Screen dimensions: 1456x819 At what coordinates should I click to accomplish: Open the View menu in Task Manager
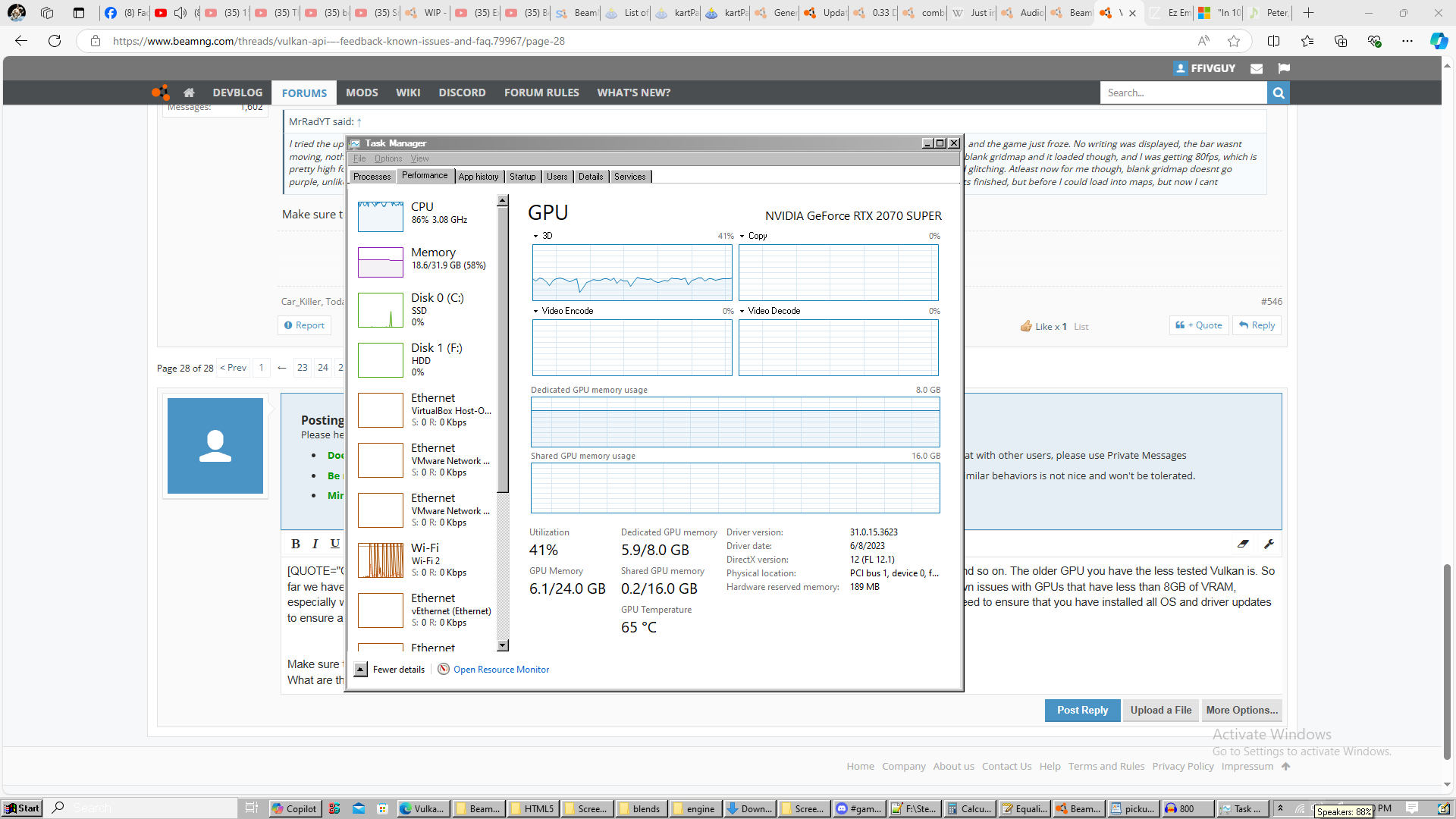(419, 158)
